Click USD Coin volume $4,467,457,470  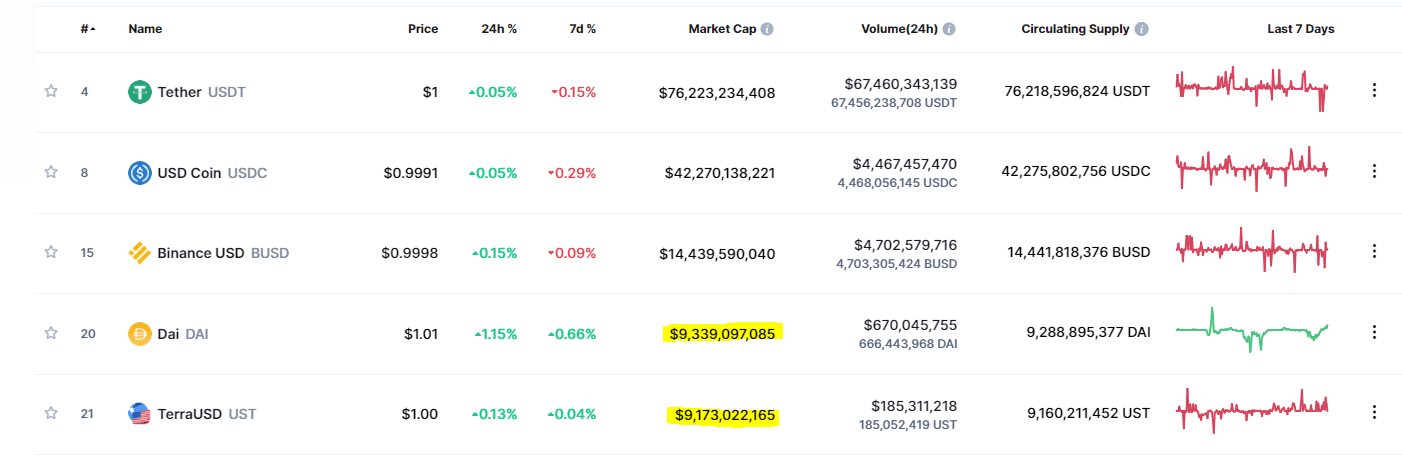pyautogui.click(x=905, y=164)
